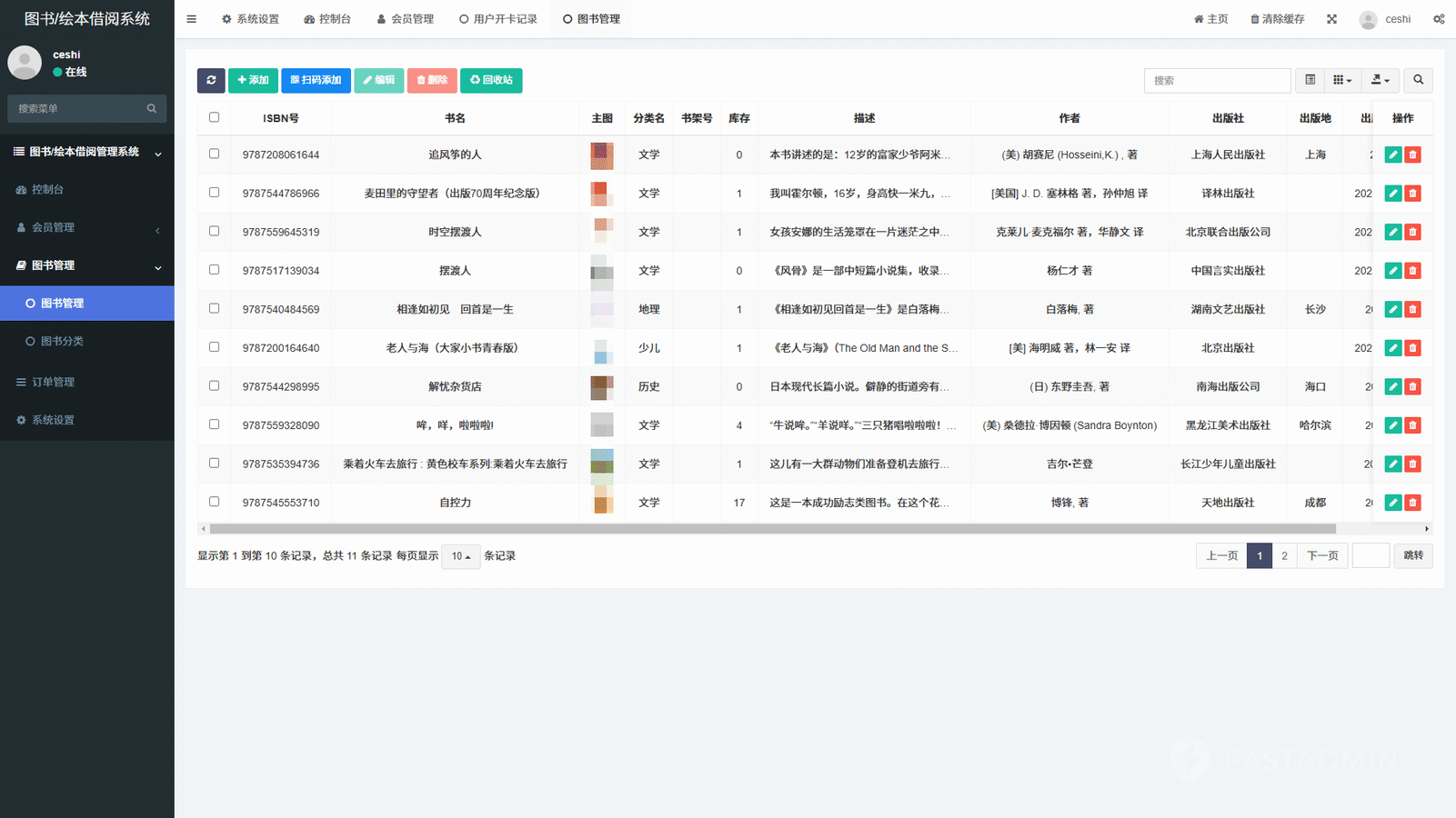Screen dimensions: 1456x818
Task: Open settings gears icon at top right
Action: pyautogui.click(x=1439, y=19)
